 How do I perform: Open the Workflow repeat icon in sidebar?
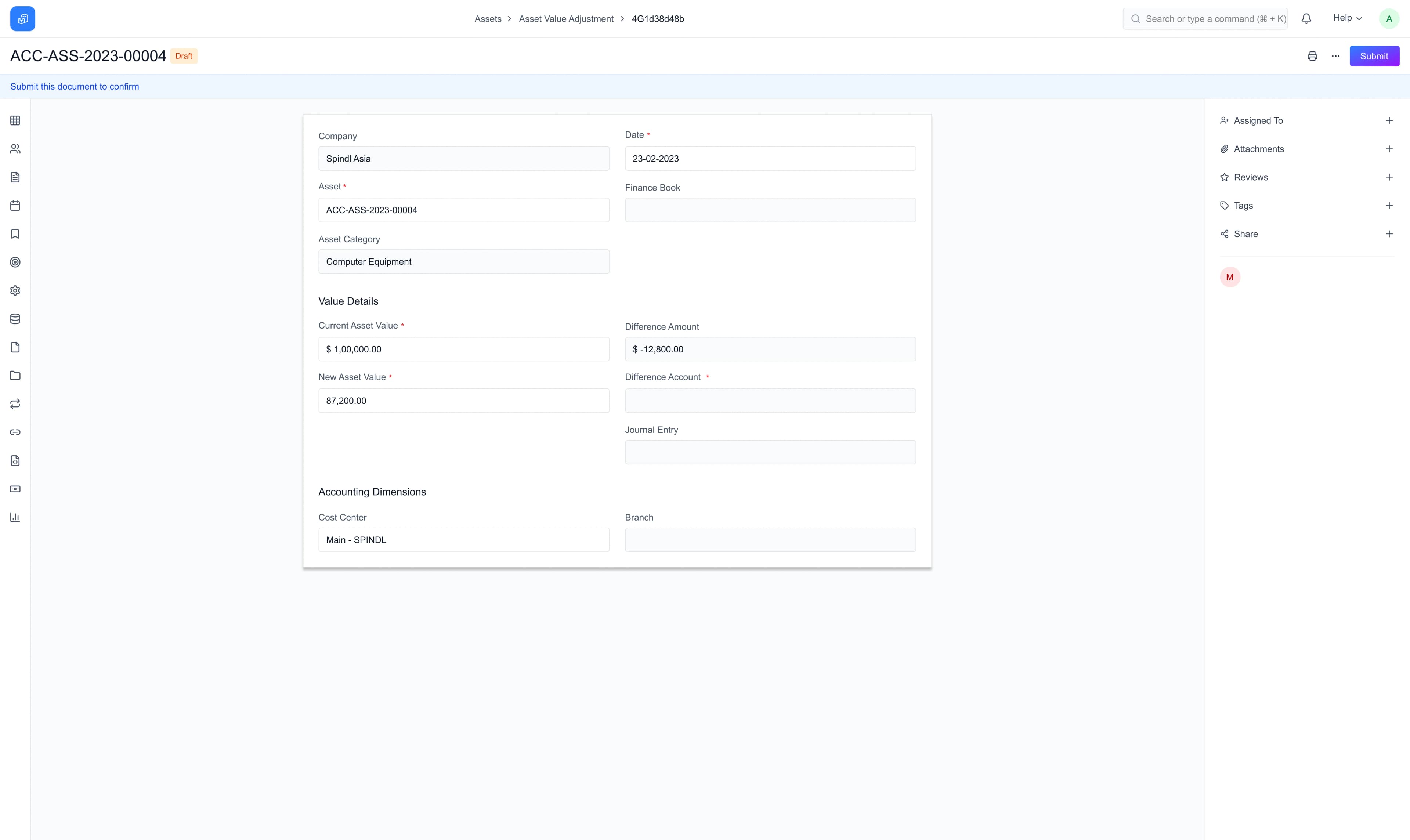[15, 403]
